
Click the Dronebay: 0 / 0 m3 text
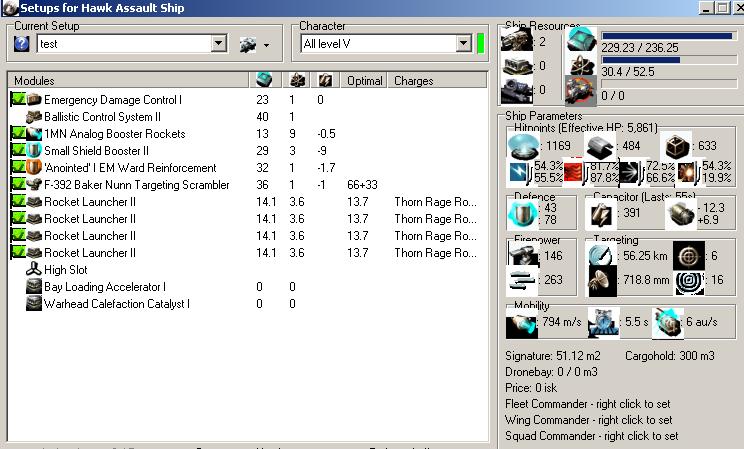coord(551,372)
